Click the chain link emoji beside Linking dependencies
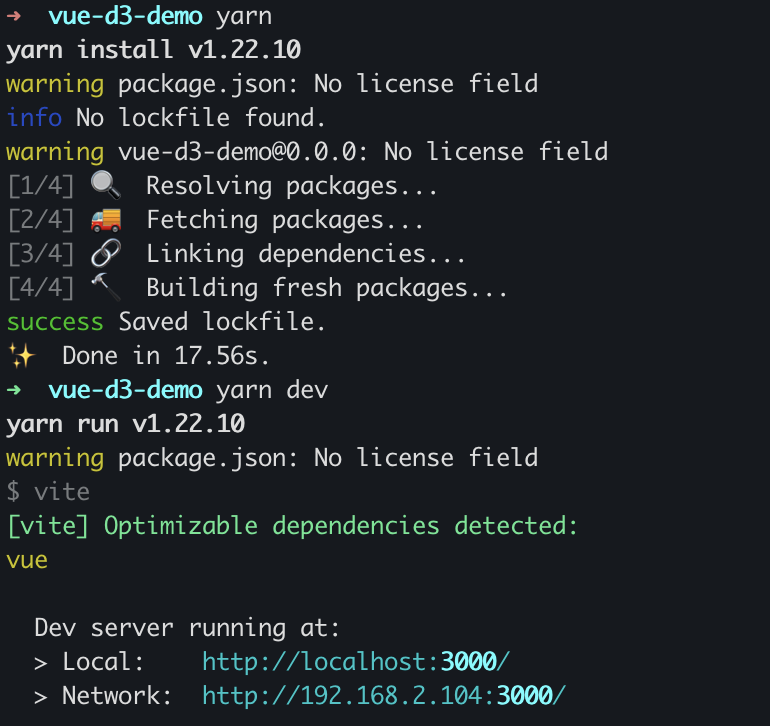This screenshot has height=726, width=770. click(106, 253)
